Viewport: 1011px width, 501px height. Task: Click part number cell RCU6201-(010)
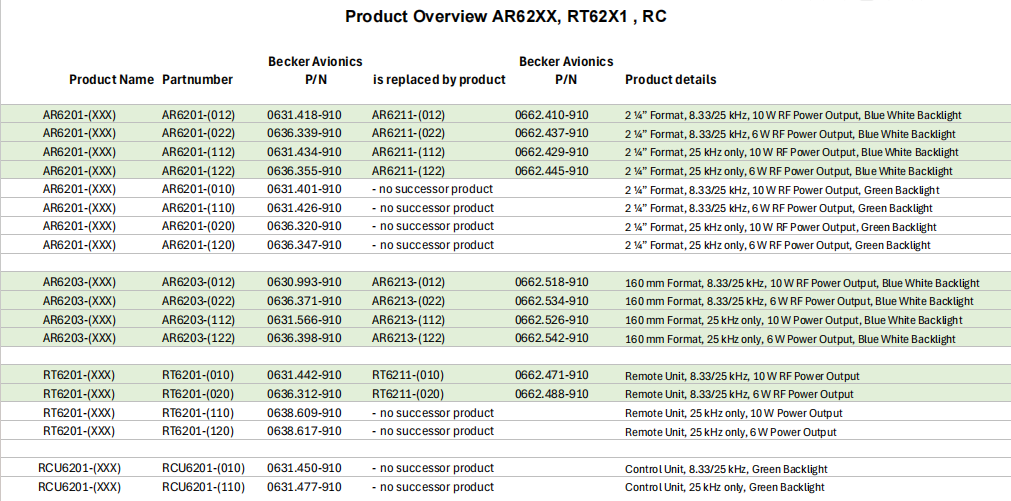pos(203,469)
